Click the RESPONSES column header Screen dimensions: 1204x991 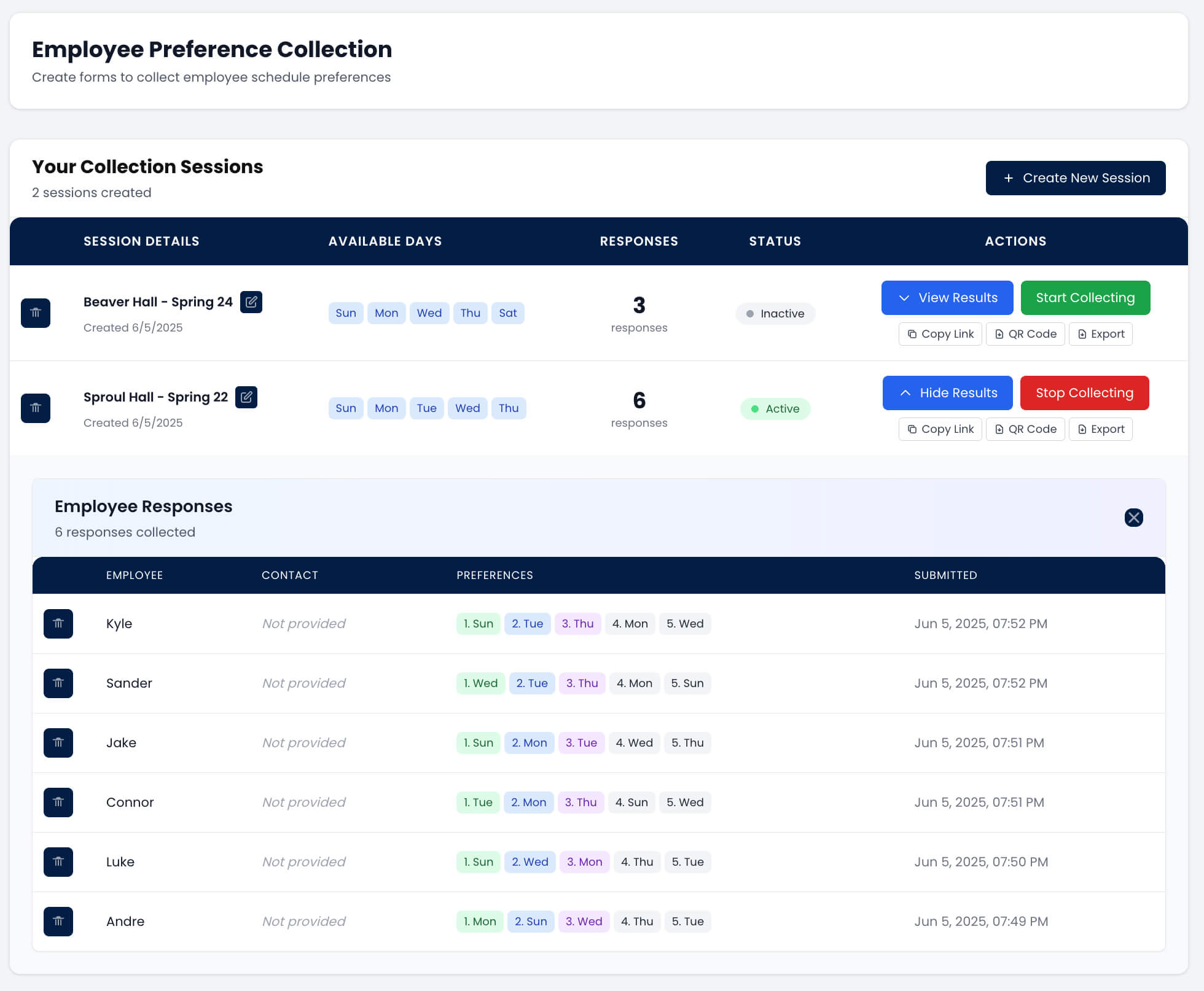pyautogui.click(x=639, y=241)
